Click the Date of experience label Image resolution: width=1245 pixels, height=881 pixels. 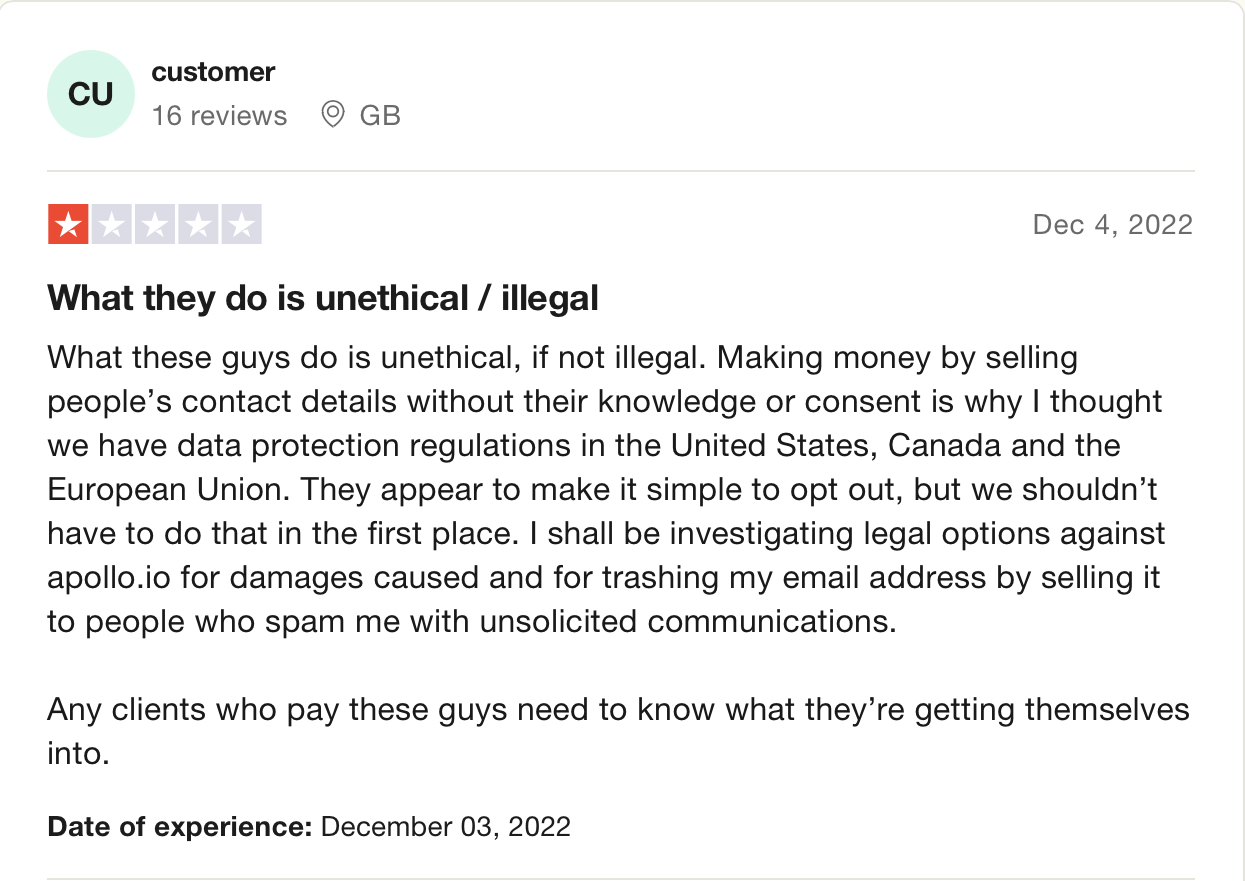pyautogui.click(x=180, y=827)
